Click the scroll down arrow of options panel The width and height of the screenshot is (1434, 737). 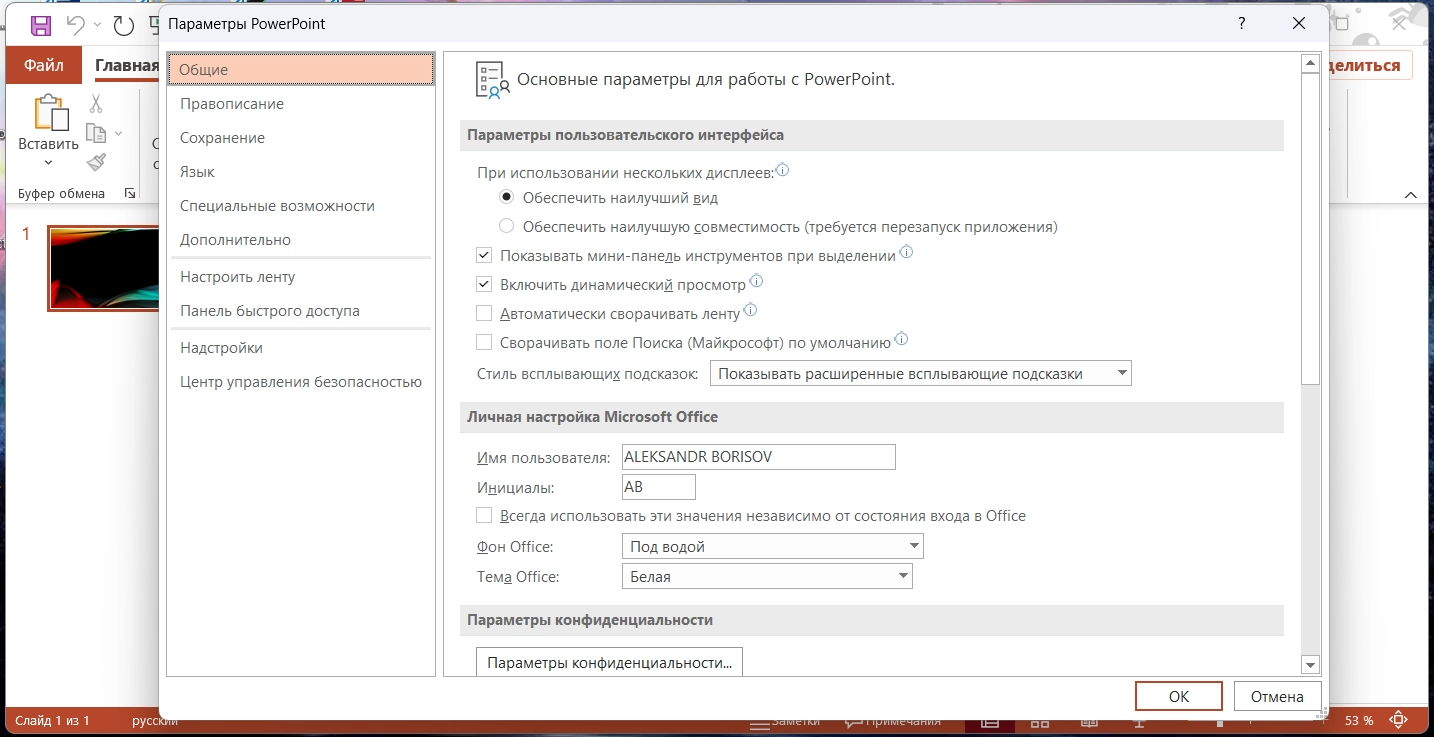pos(1310,666)
